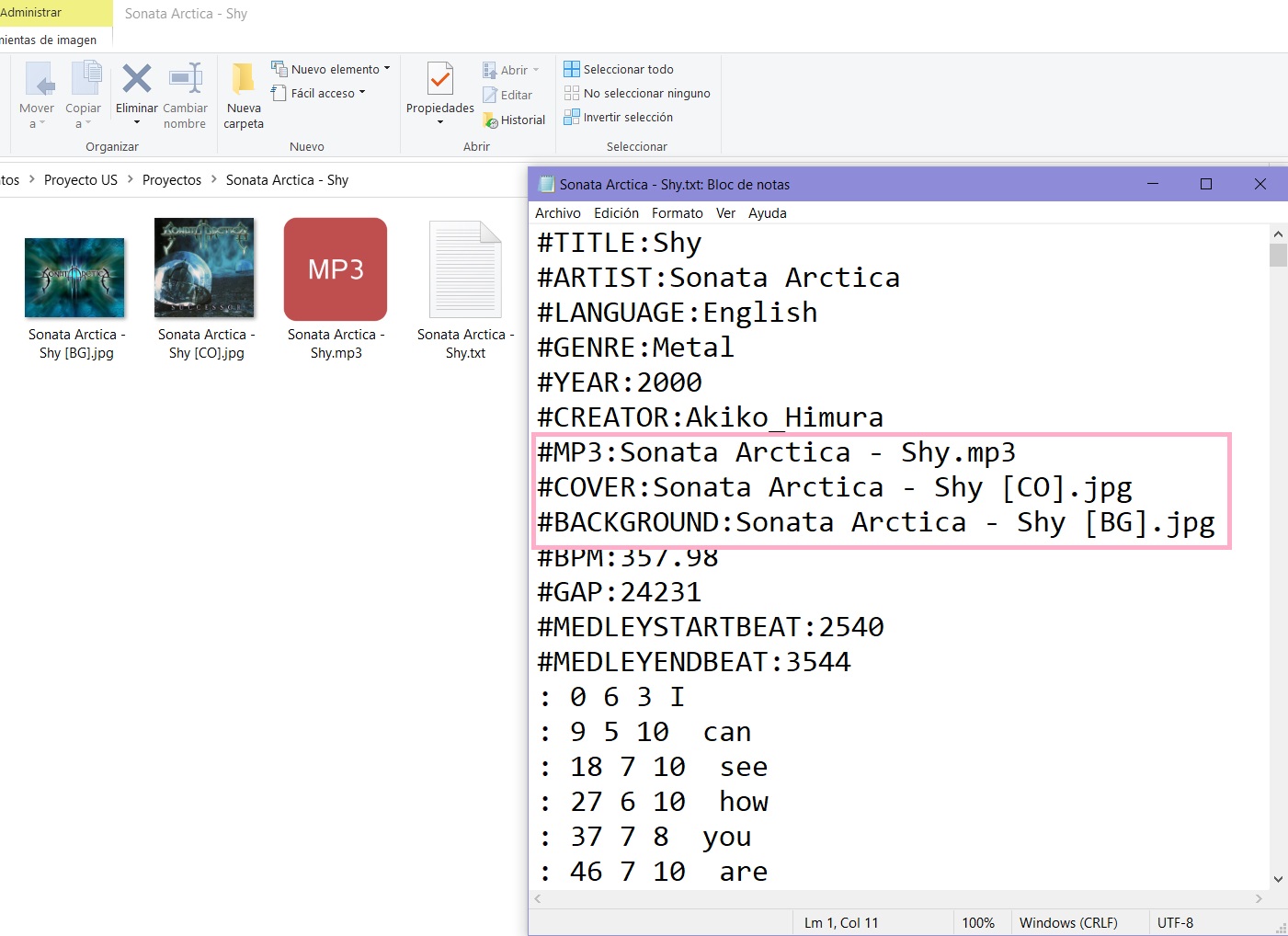Open Propiedades in the ribbon
This screenshot has height=936, width=1288.
(440, 81)
